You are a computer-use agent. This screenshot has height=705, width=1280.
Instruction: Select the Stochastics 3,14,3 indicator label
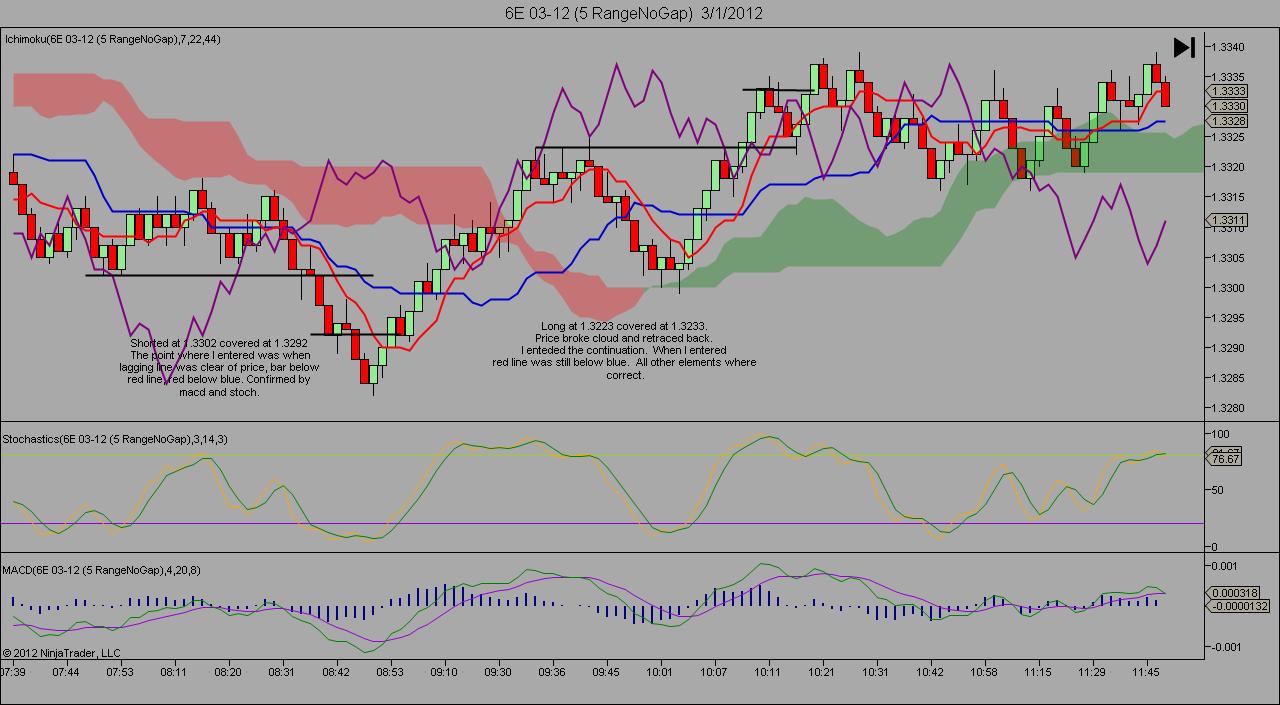point(116,438)
